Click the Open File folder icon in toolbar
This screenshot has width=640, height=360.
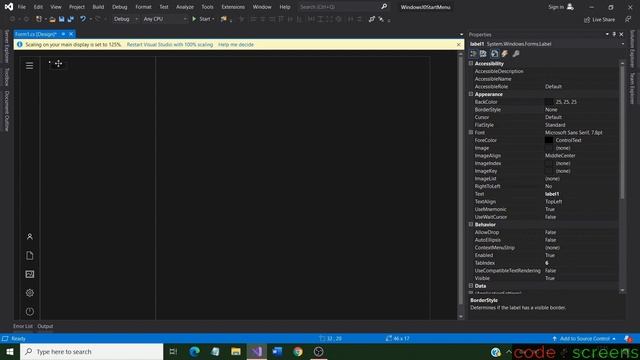52,19
